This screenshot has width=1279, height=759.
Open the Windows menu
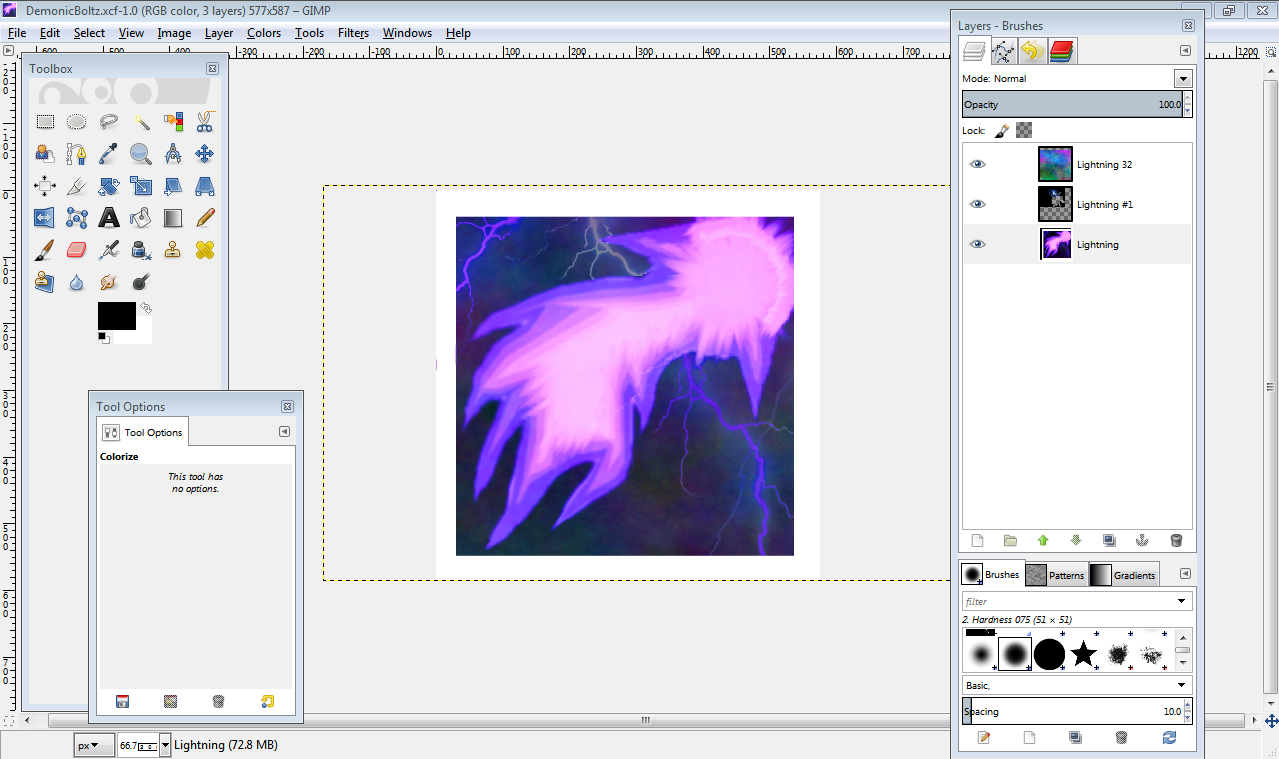point(407,33)
